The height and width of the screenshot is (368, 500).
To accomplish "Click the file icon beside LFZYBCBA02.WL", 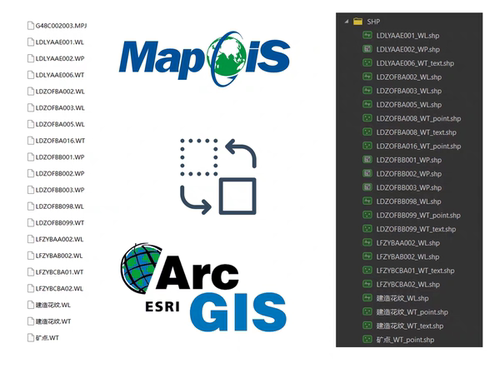I will (30, 288).
